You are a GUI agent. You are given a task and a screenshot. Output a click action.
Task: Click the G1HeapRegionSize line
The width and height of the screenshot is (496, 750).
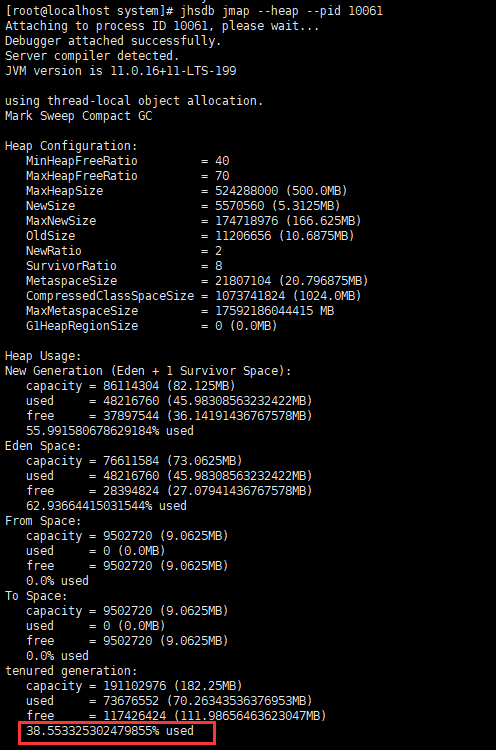pos(152,326)
